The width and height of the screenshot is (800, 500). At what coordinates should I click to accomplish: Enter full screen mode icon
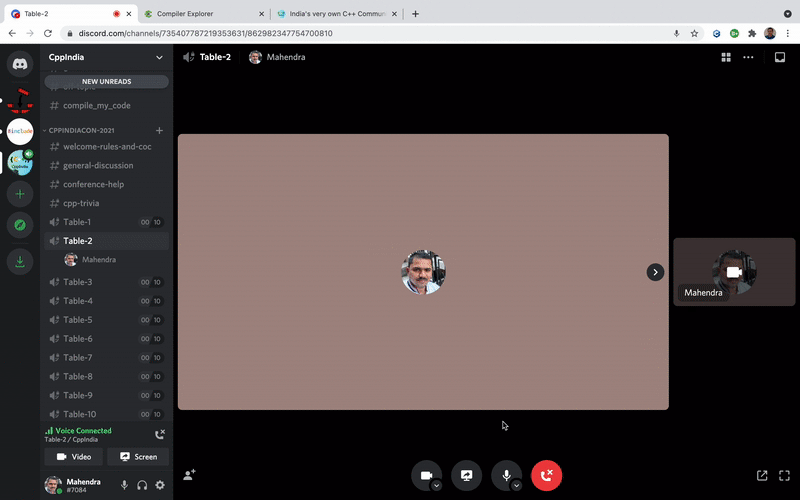click(x=784, y=475)
